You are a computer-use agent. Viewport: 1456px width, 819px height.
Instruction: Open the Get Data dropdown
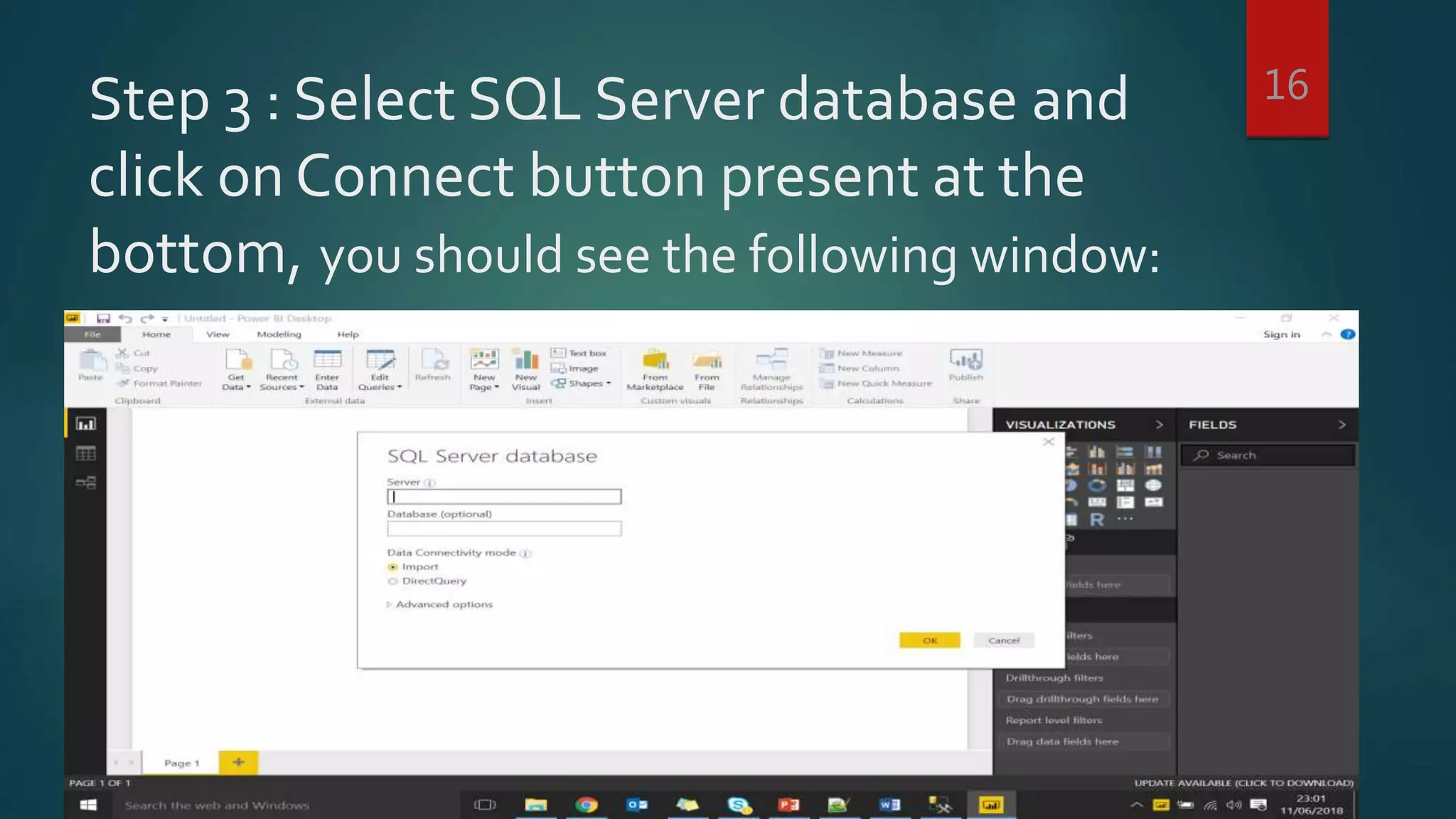236,370
